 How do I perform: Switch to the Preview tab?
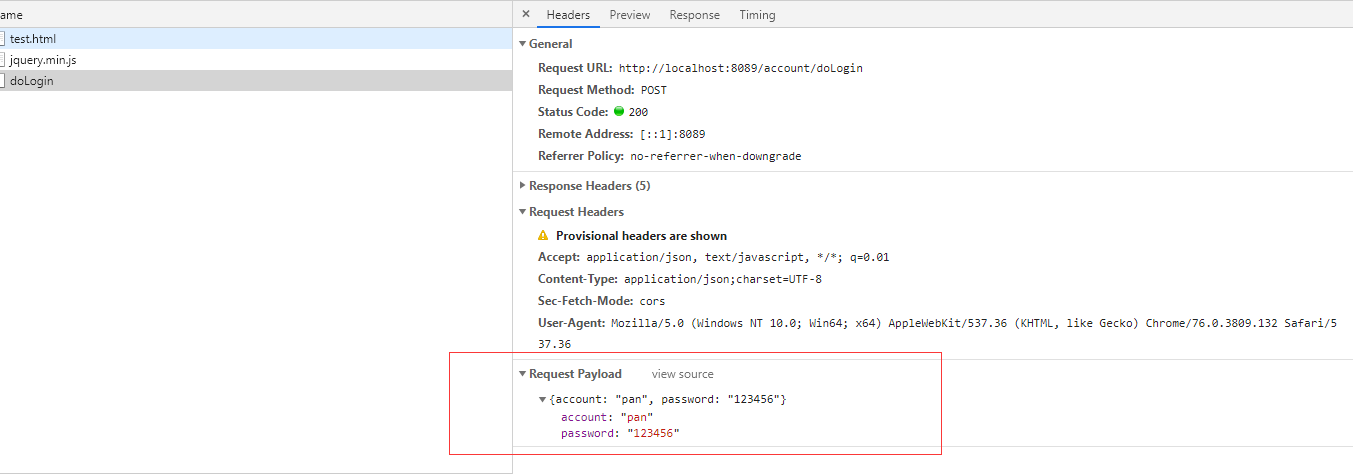[630, 15]
